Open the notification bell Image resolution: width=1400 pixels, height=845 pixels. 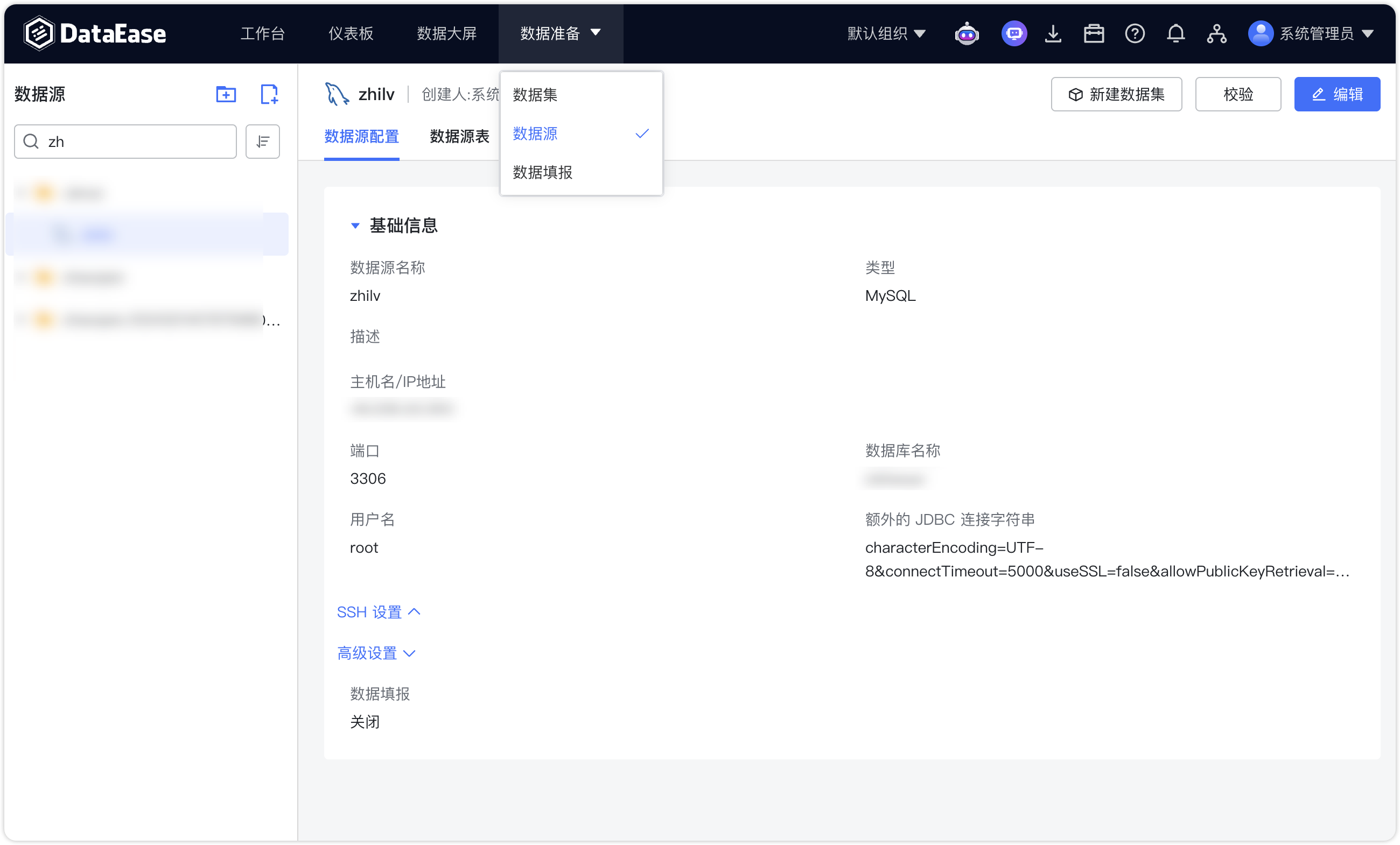[1175, 33]
